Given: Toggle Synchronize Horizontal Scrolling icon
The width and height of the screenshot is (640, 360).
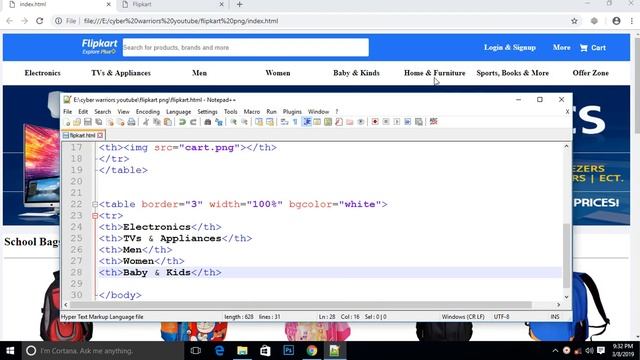Looking at the screenshot, I should point(270,122).
